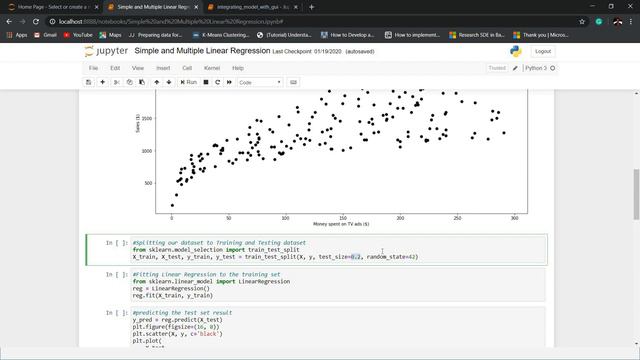Open the Research SDE bookmark
This screenshot has width=640, height=360.
click(477, 35)
